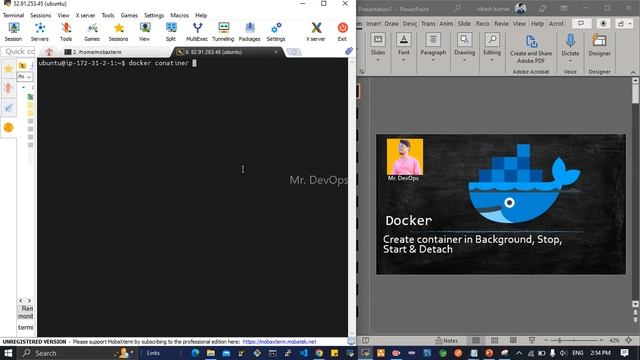
Task: Start the X server toolbar icon
Action: 316,32
